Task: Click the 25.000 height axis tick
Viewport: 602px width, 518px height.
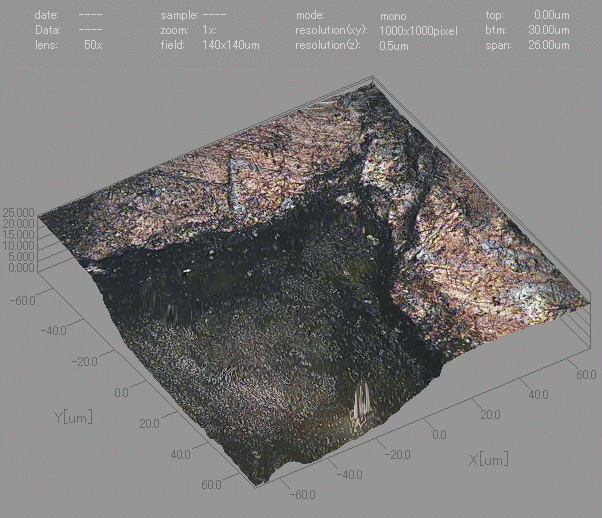Action: tap(19, 214)
